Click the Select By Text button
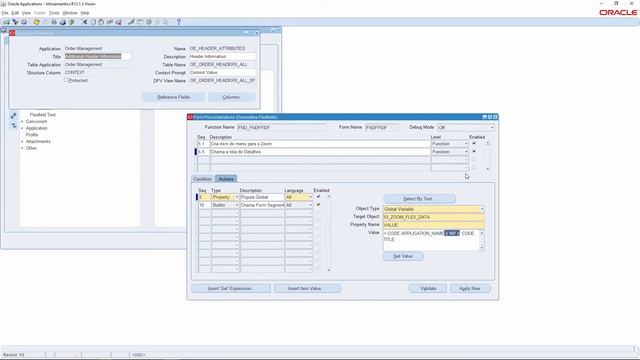The width and height of the screenshot is (640, 360). tap(419, 199)
